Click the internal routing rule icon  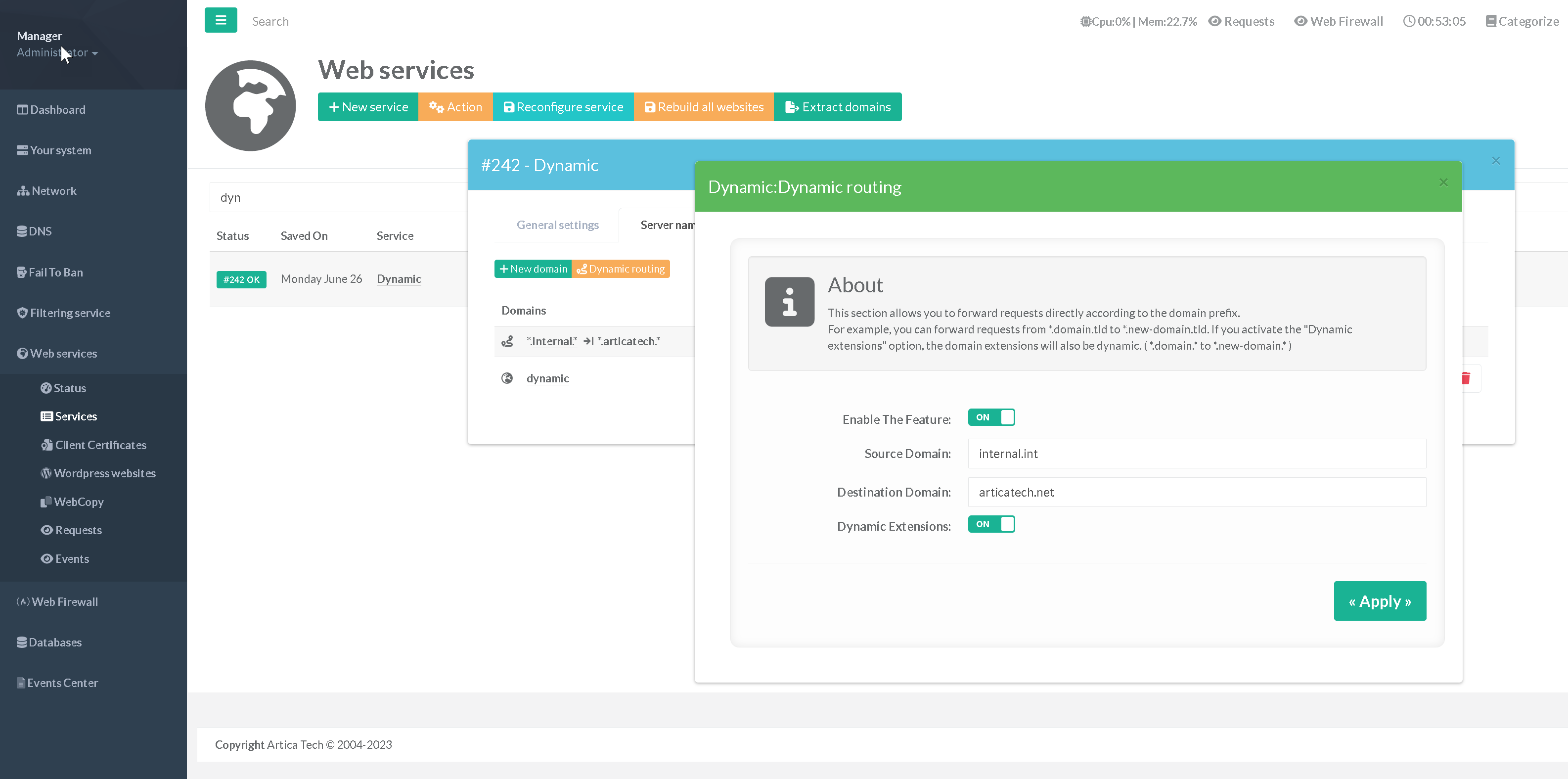(x=506, y=341)
